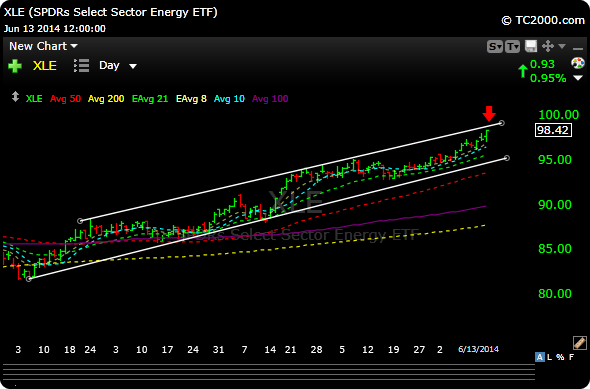Screen dimensions: 590x389
Task: Click the 85.00 price axis label
Action: [x=555, y=249]
